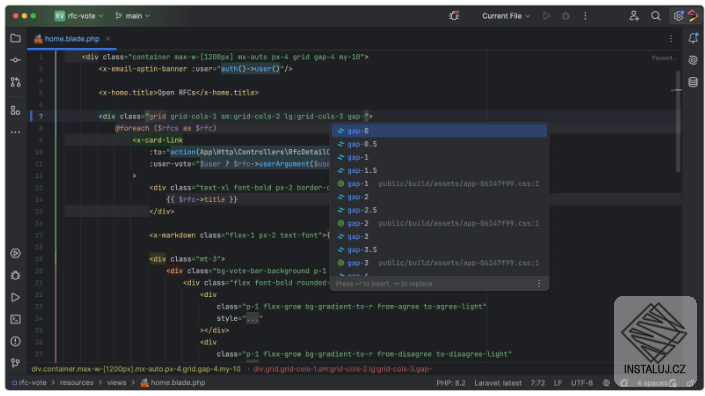Close the home.blade.php tab

[108, 39]
